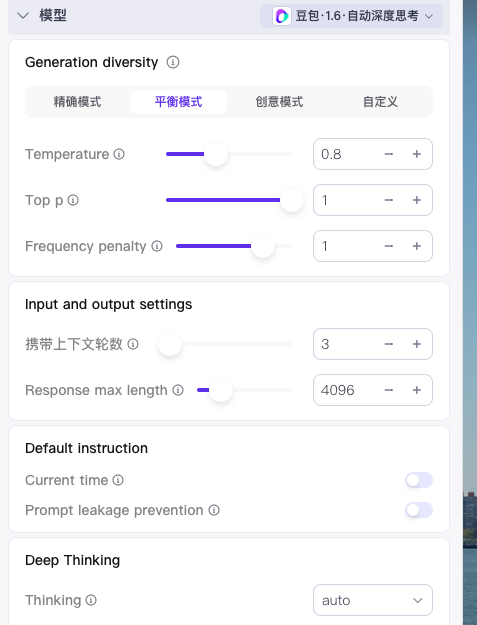
Task: Collapse the 模型 section chevron
Action: [23, 16]
